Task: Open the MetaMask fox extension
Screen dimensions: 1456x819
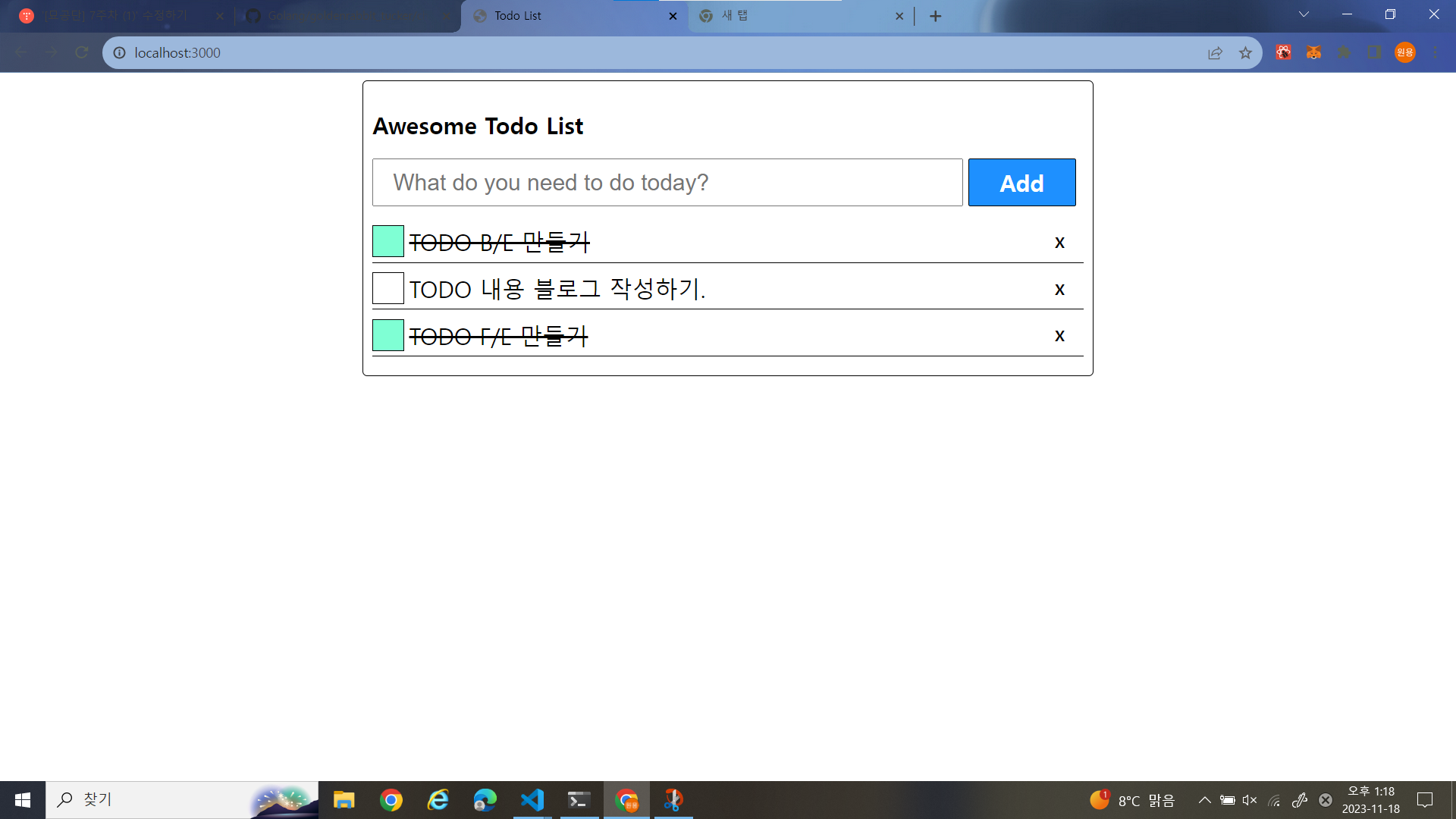Action: pyautogui.click(x=1313, y=52)
